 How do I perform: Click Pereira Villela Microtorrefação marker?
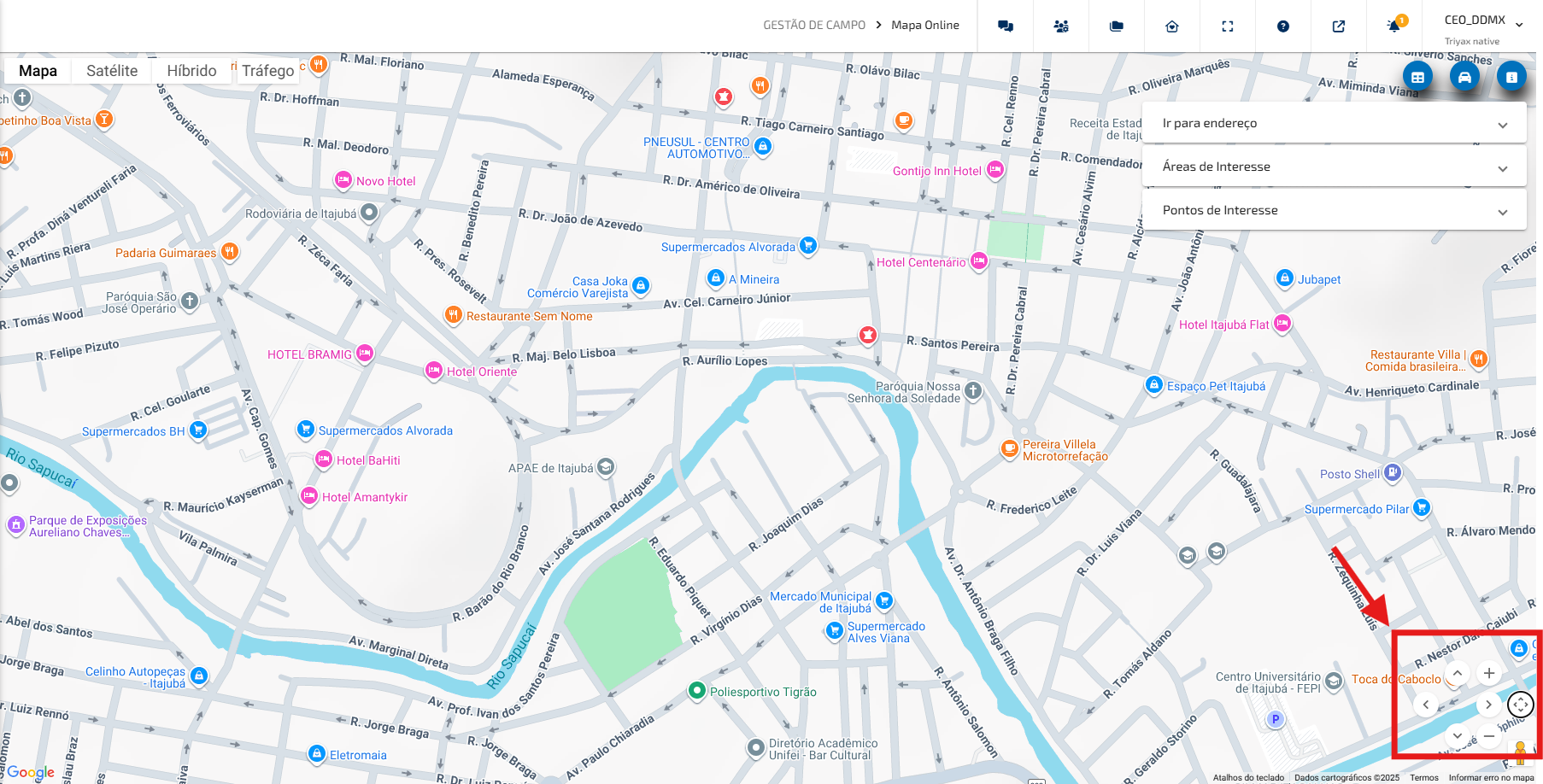click(1010, 448)
